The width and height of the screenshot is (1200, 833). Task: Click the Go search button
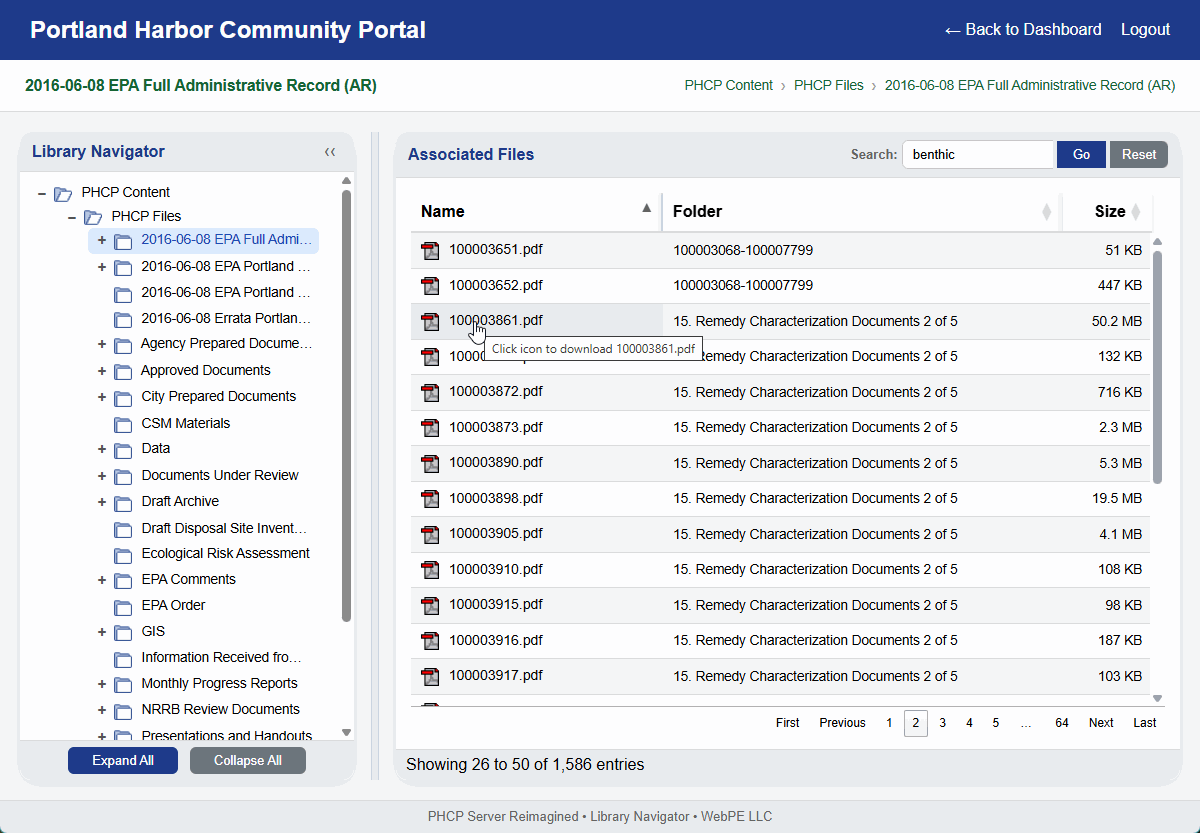point(1081,154)
